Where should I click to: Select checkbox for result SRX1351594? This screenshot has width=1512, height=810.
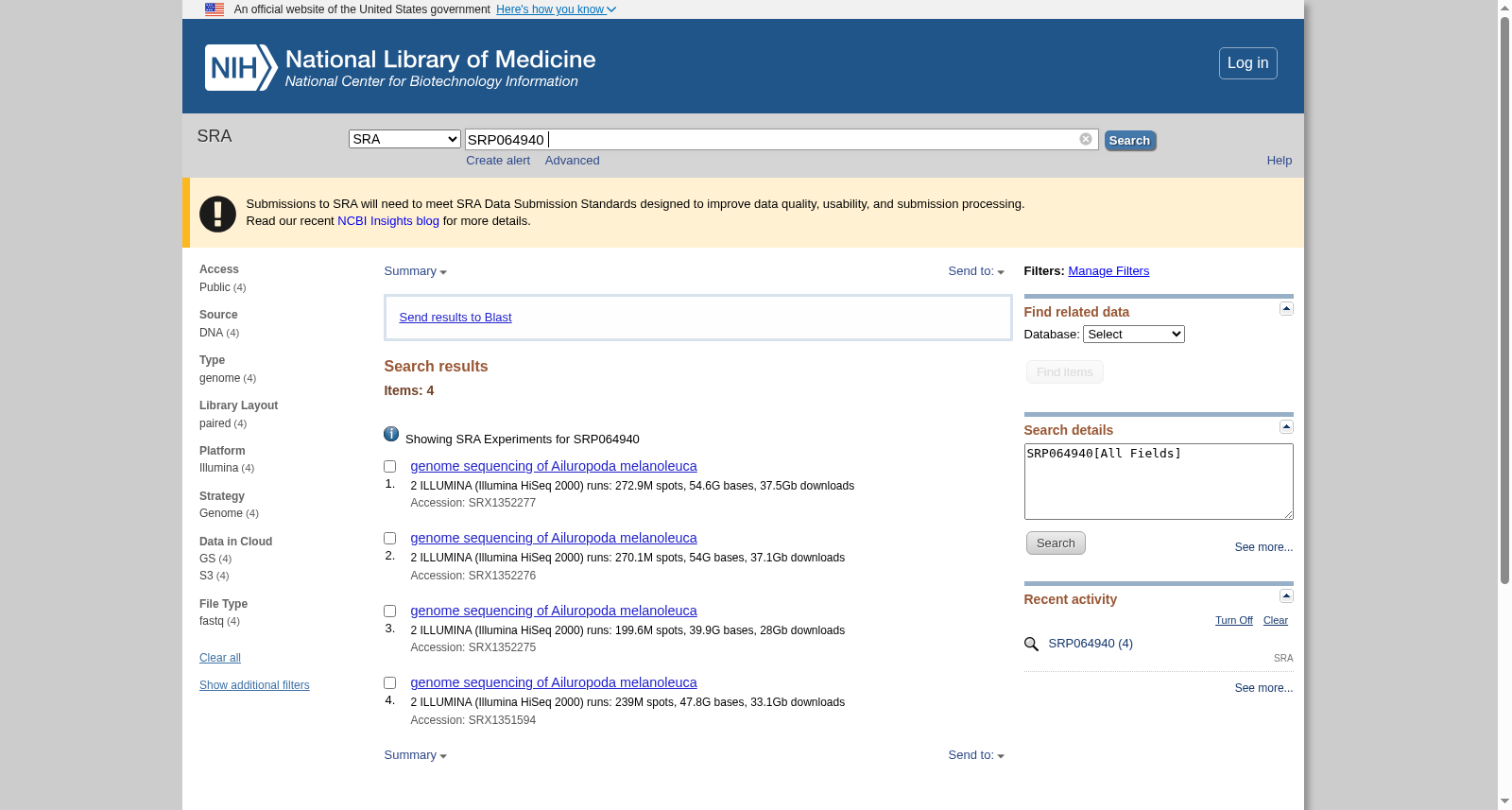(389, 683)
